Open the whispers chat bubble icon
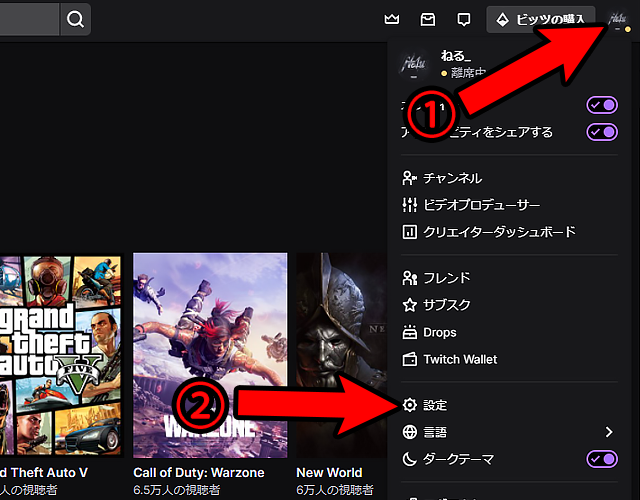640x500 pixels. pos(464,20)
